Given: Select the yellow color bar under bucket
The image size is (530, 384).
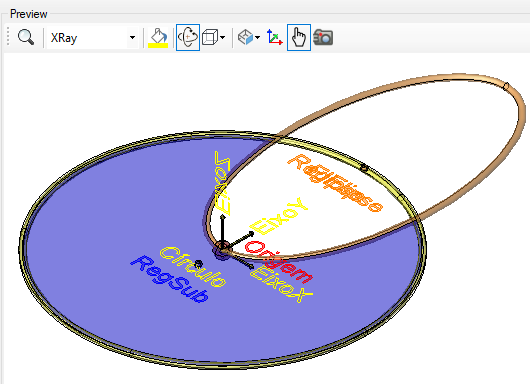Looking at the screenshot, I should click(158, 45).
